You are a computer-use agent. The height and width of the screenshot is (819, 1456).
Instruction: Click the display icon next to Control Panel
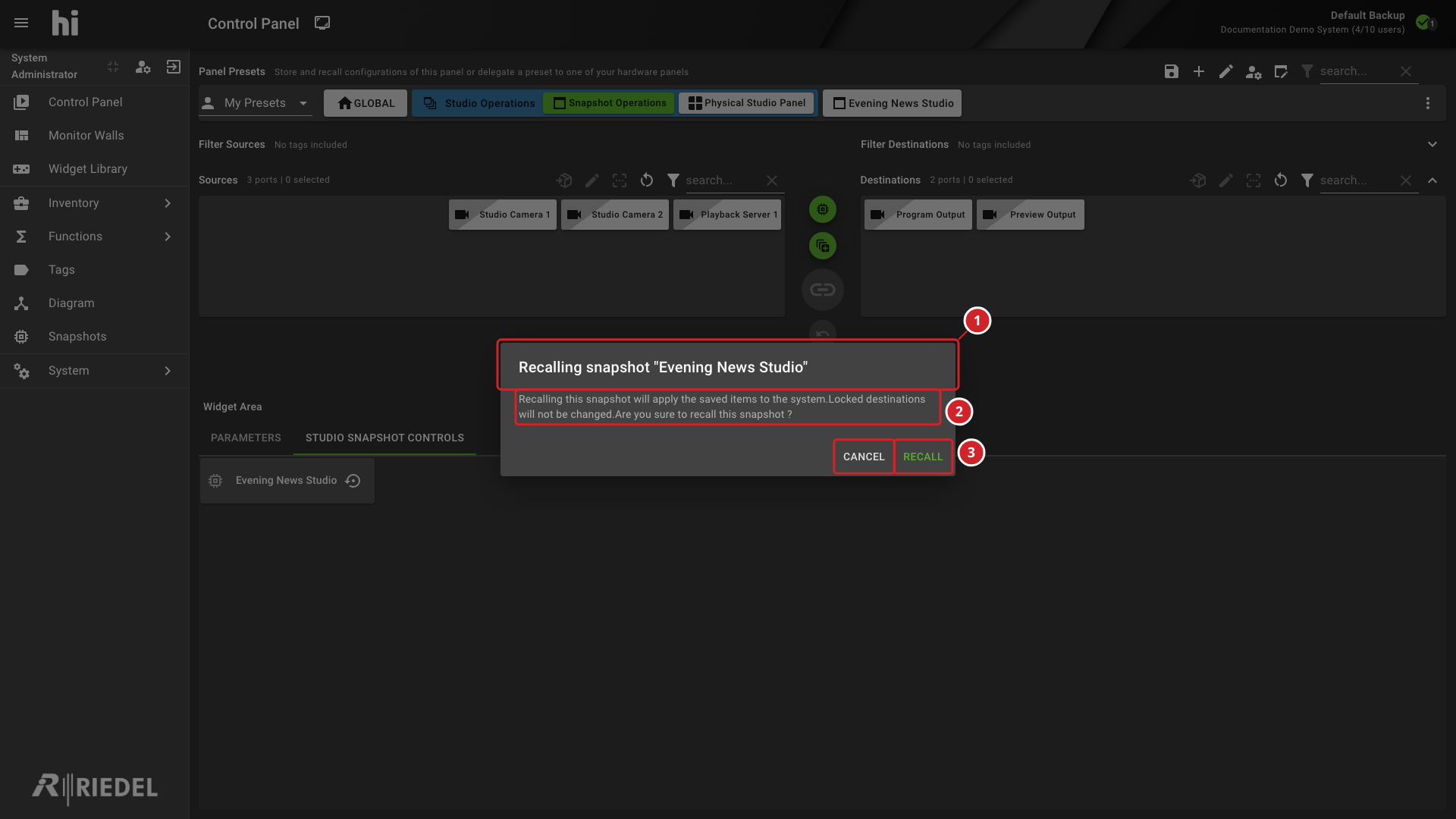click(x=322, y=24)
